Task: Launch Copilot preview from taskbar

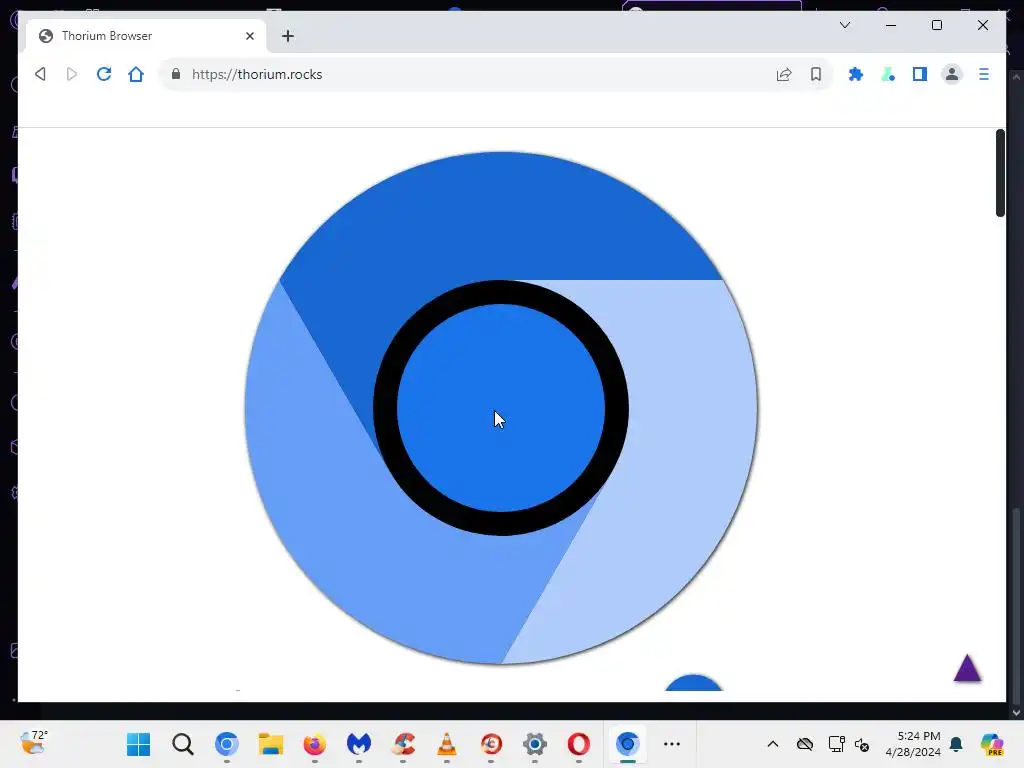Action: (x=992, y=744)
